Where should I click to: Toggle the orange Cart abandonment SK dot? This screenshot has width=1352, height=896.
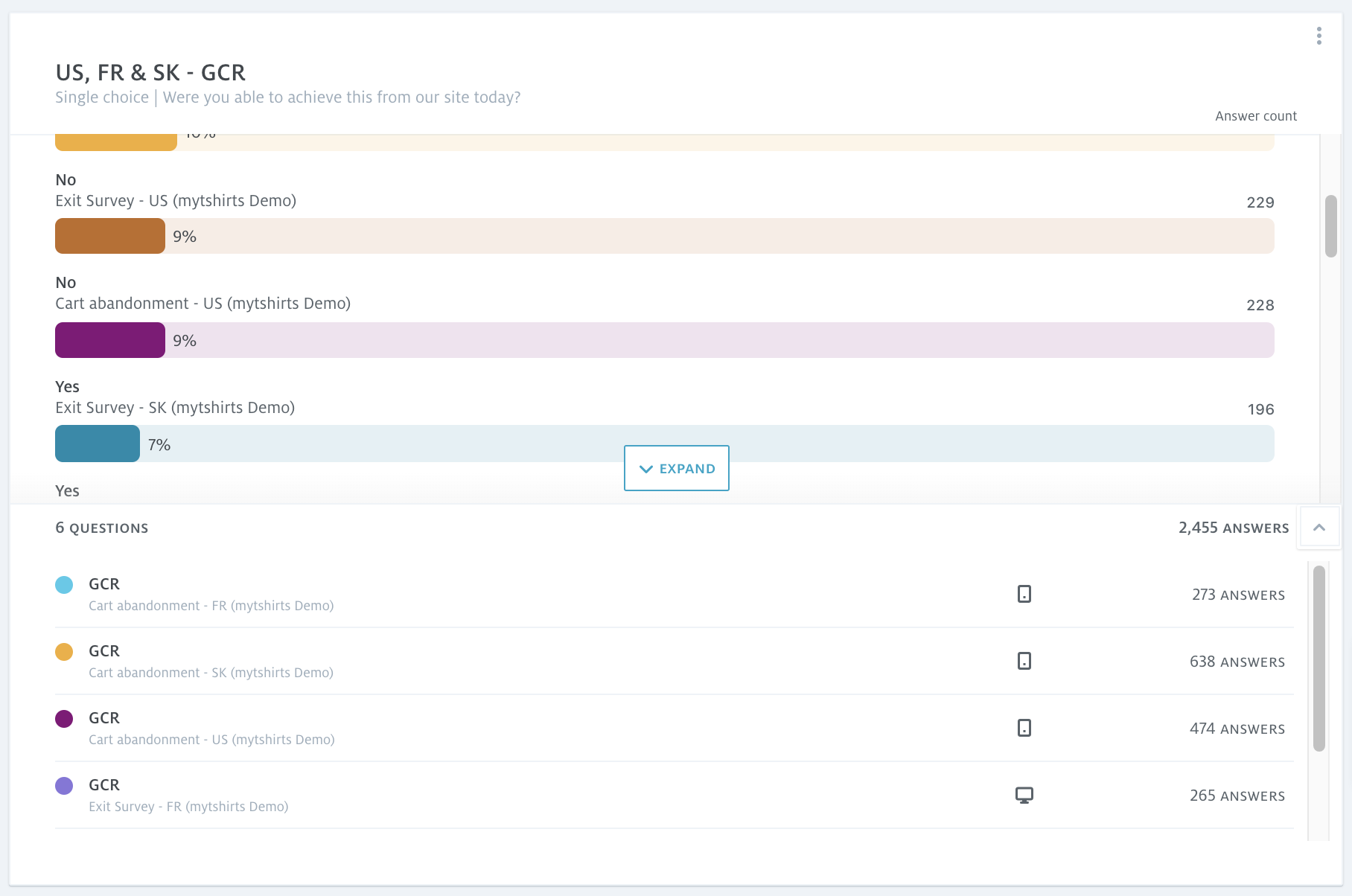(64, 652)
